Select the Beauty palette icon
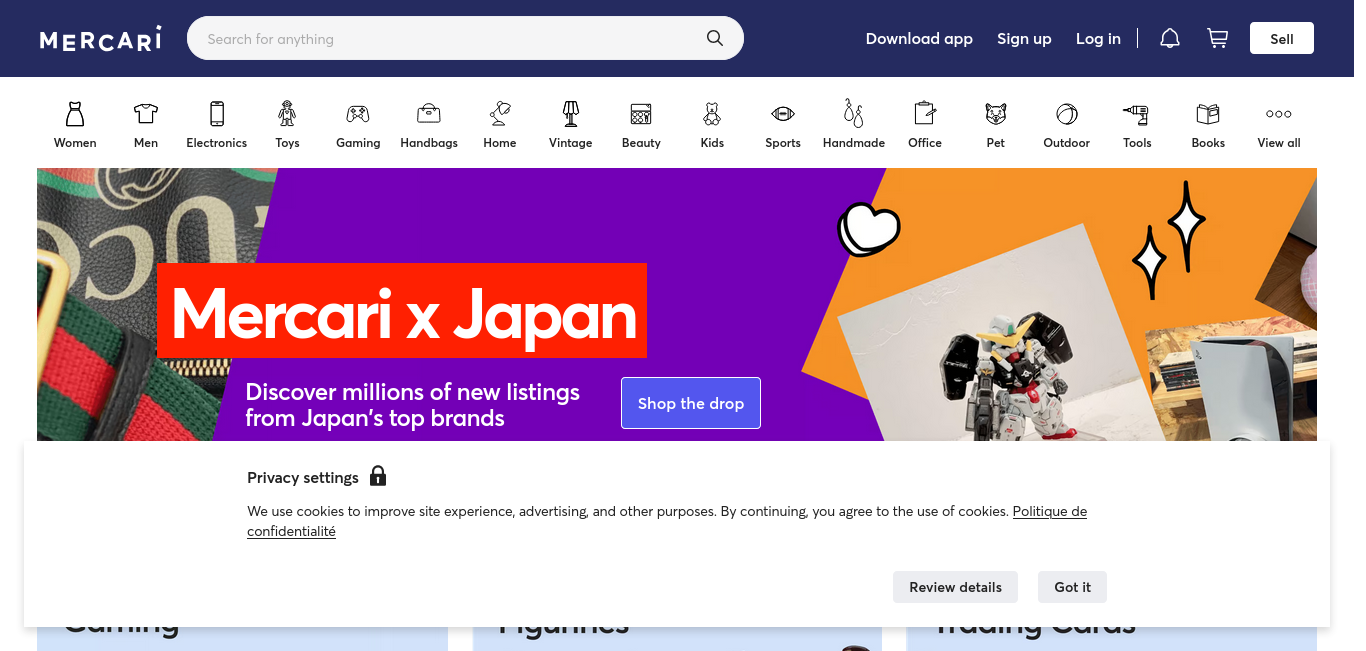The height and width of the screenshot is (651, 1366). (641, 113)
